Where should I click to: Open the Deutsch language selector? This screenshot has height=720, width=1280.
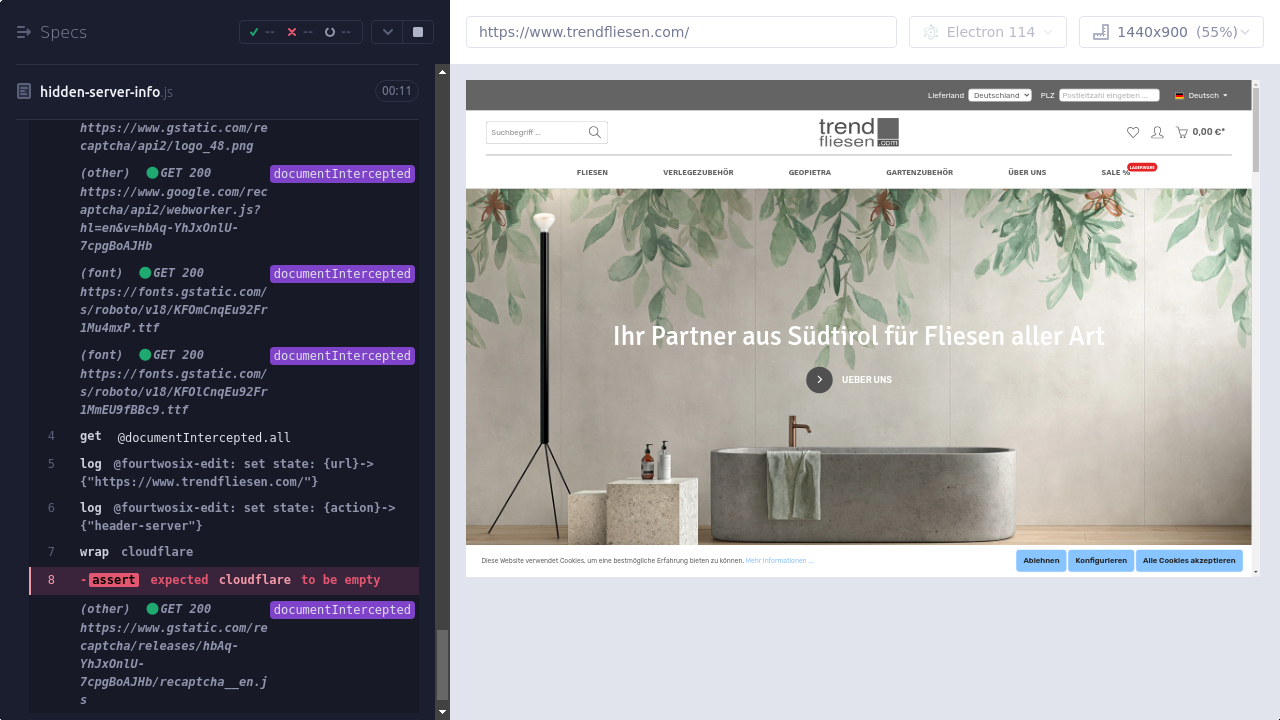1202,95
